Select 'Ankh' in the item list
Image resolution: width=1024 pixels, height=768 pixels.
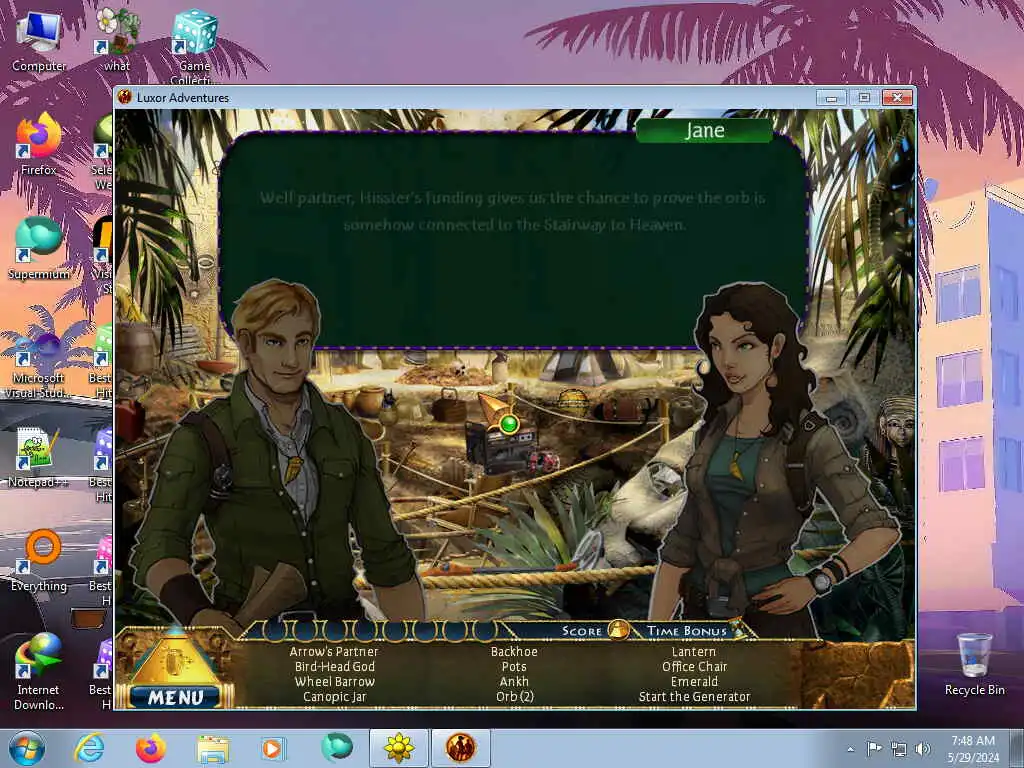pyautogui.click(x=514, y=681)
